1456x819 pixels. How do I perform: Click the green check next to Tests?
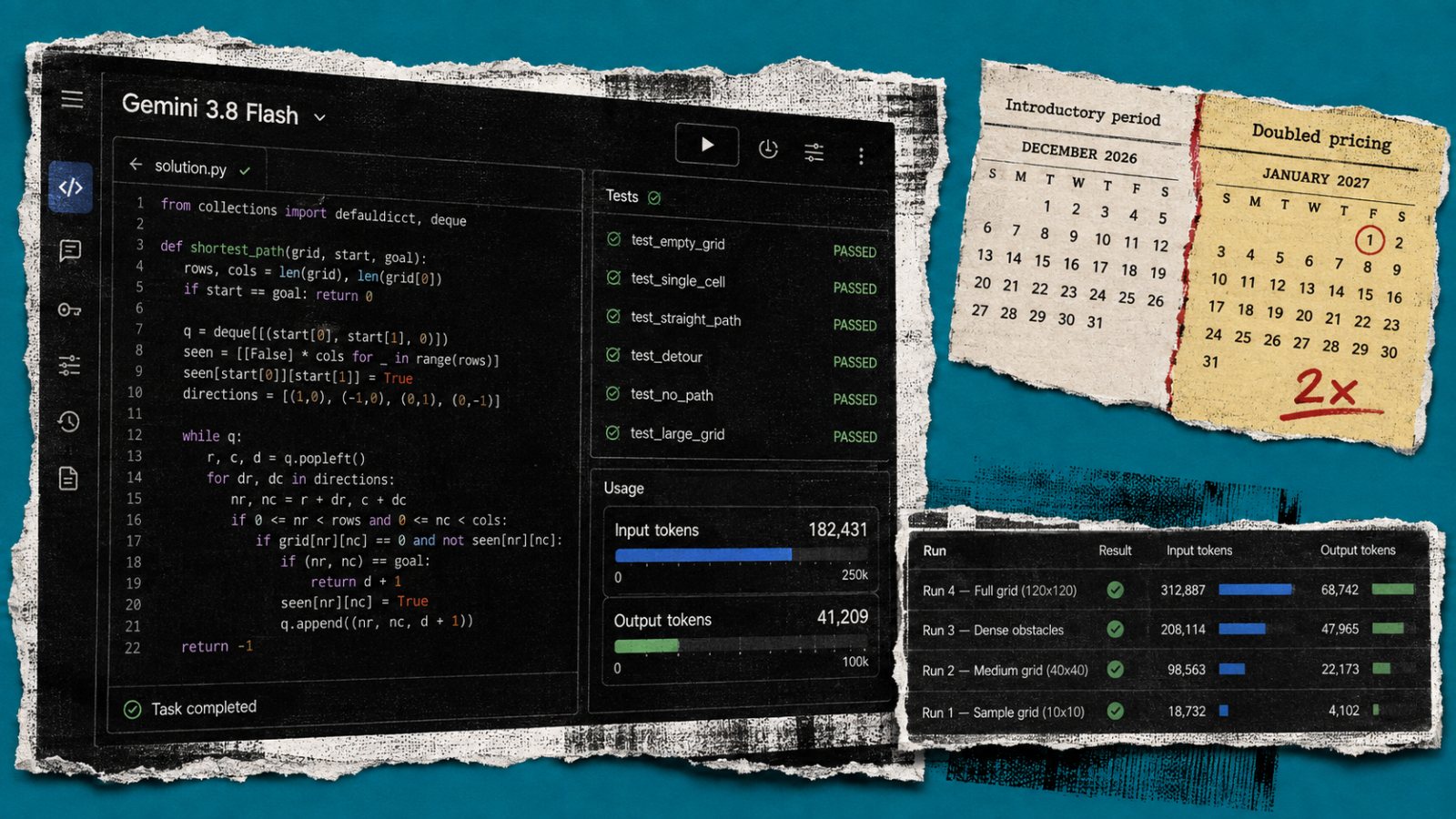click(x=654, y=197)
